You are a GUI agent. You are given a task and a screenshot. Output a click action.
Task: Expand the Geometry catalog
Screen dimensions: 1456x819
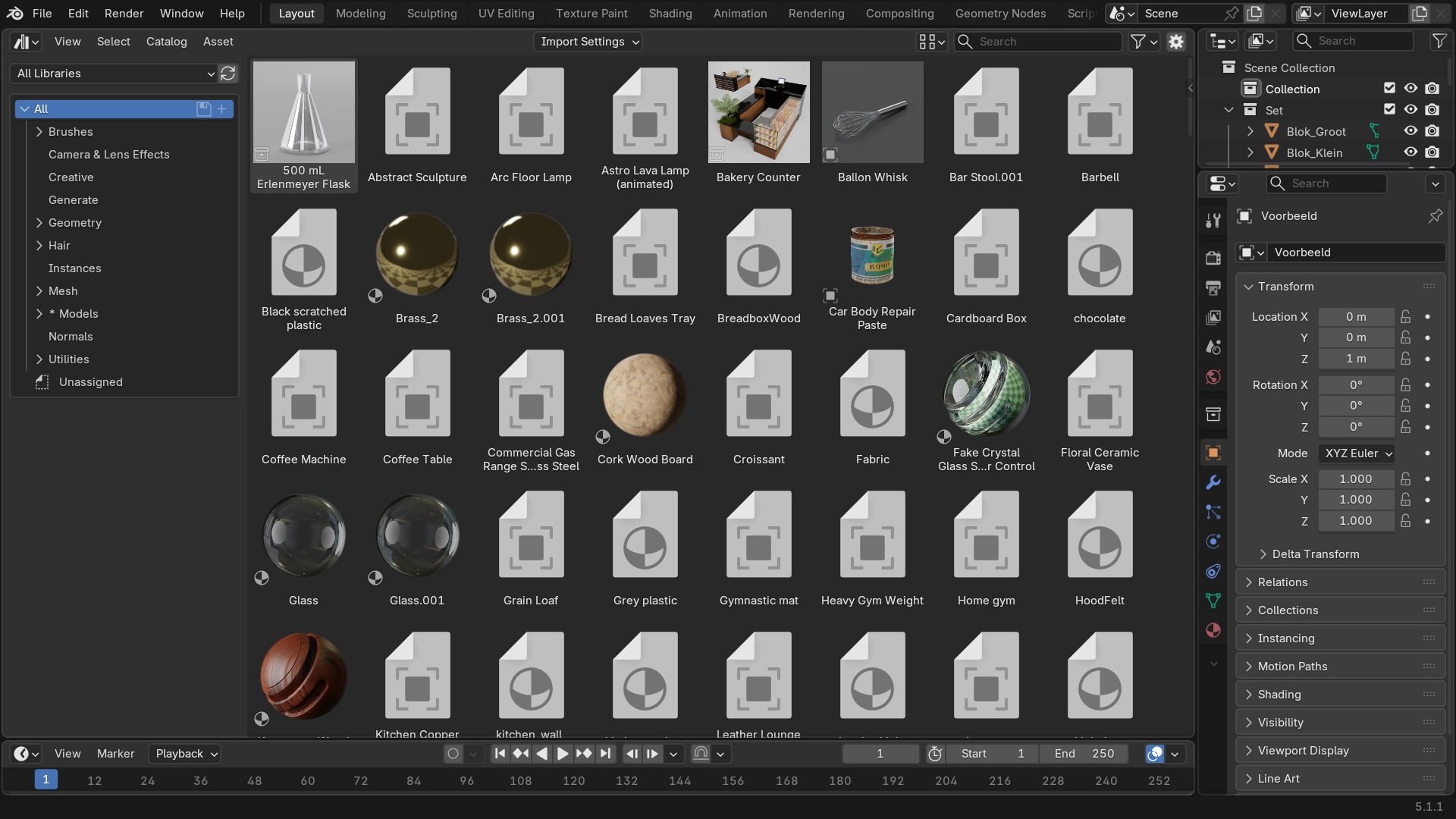(39, 223)
